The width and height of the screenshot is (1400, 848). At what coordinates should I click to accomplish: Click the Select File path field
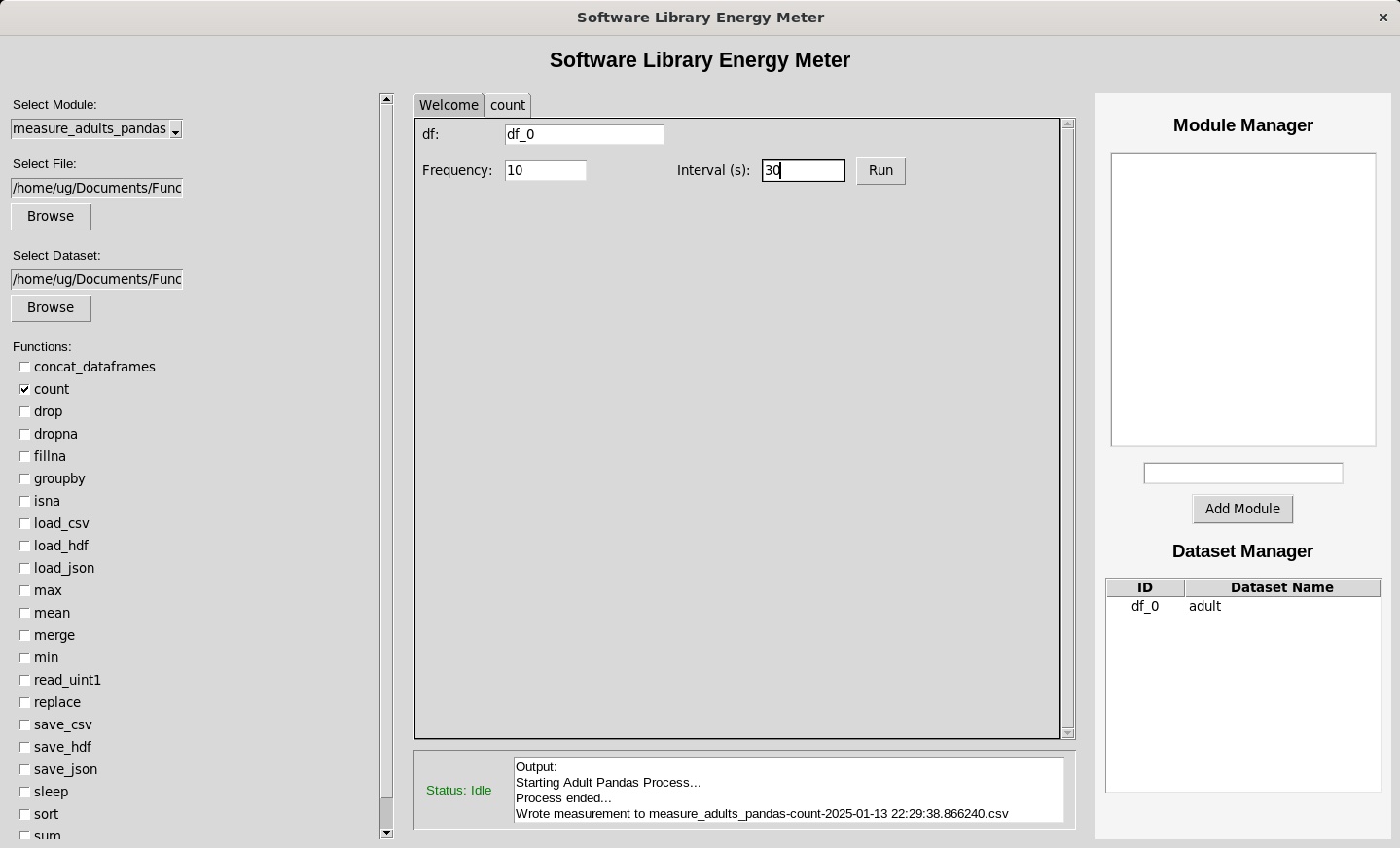pos(96,188)
